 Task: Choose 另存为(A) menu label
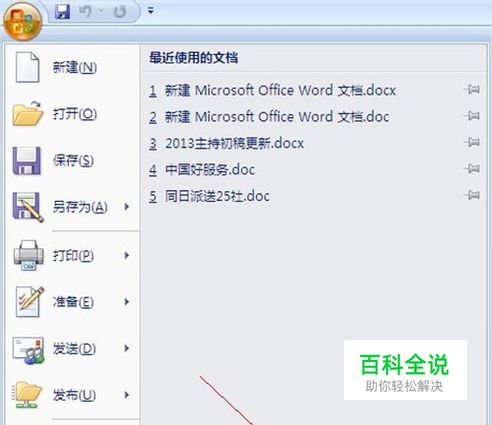(x=80, y=207)
